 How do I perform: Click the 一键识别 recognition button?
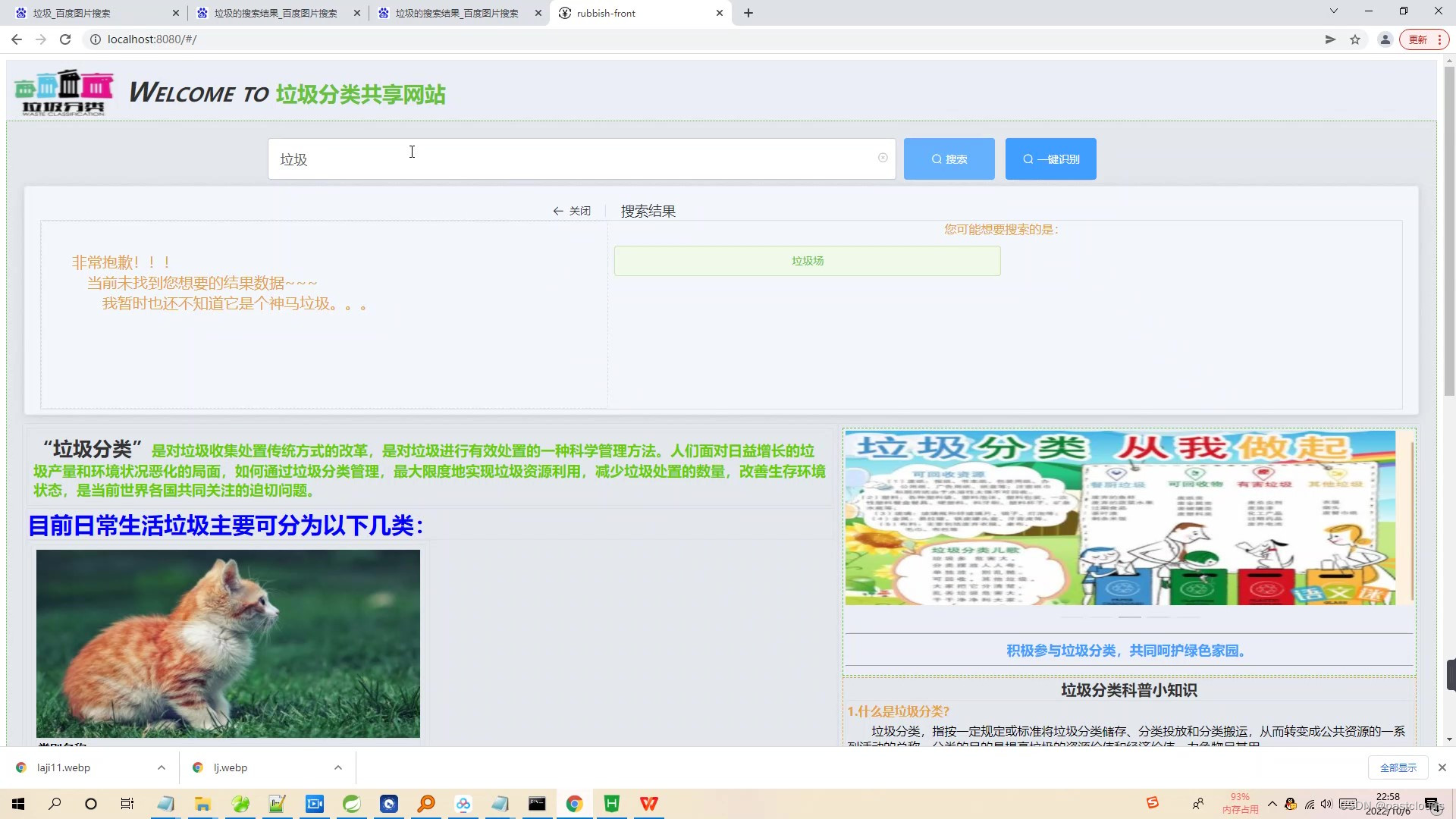click(1050, 159)
